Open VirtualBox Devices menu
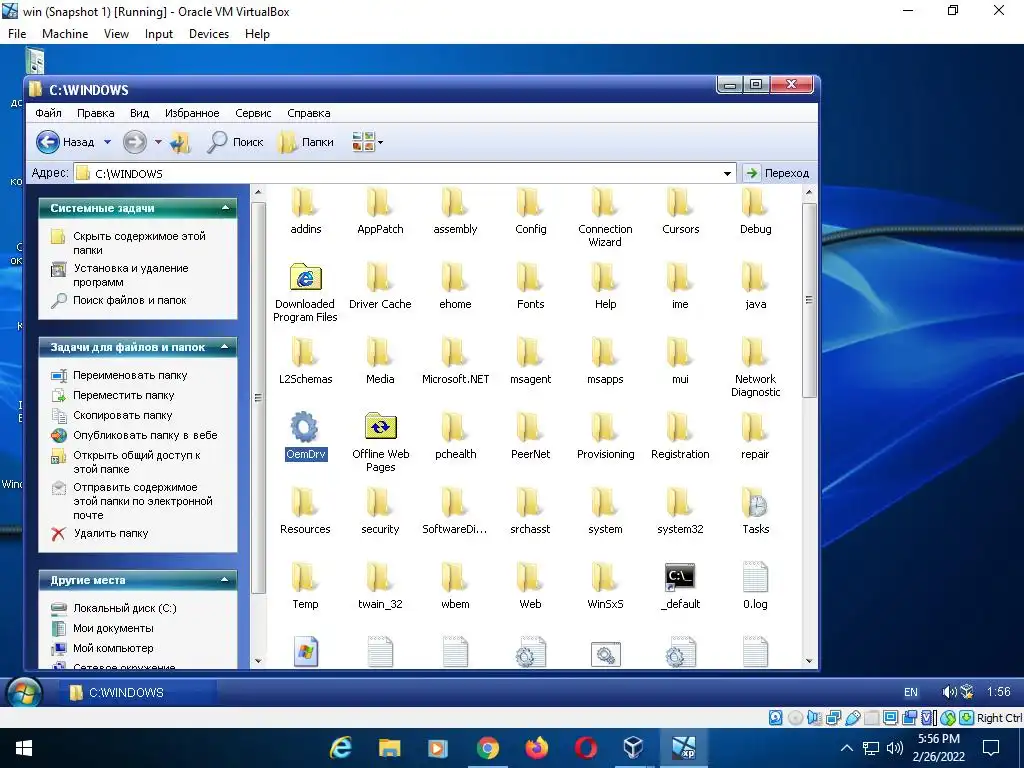The width and height of the screenshot is (1024, 768). [208, 34]
